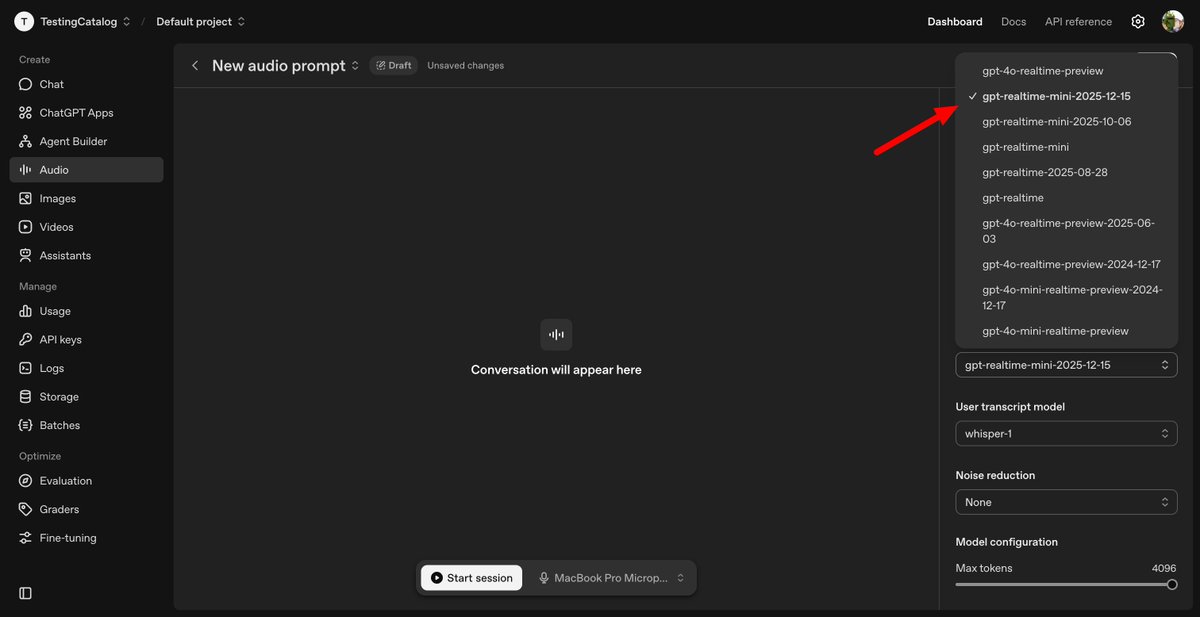
Task: Collapse the sidebar with panel icon
Action: pos(26,593)
